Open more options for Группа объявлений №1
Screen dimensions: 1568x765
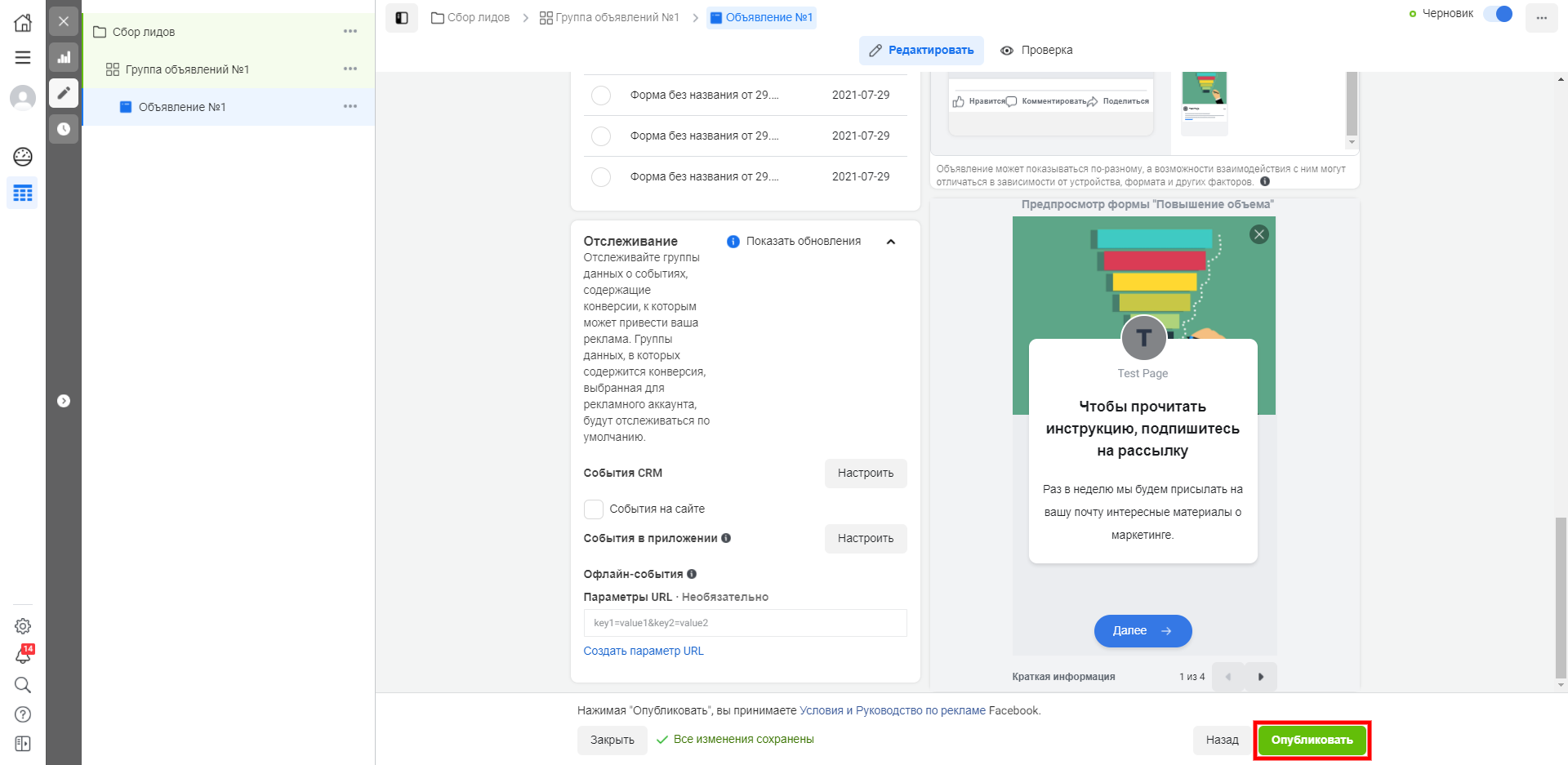pos(350,69)
